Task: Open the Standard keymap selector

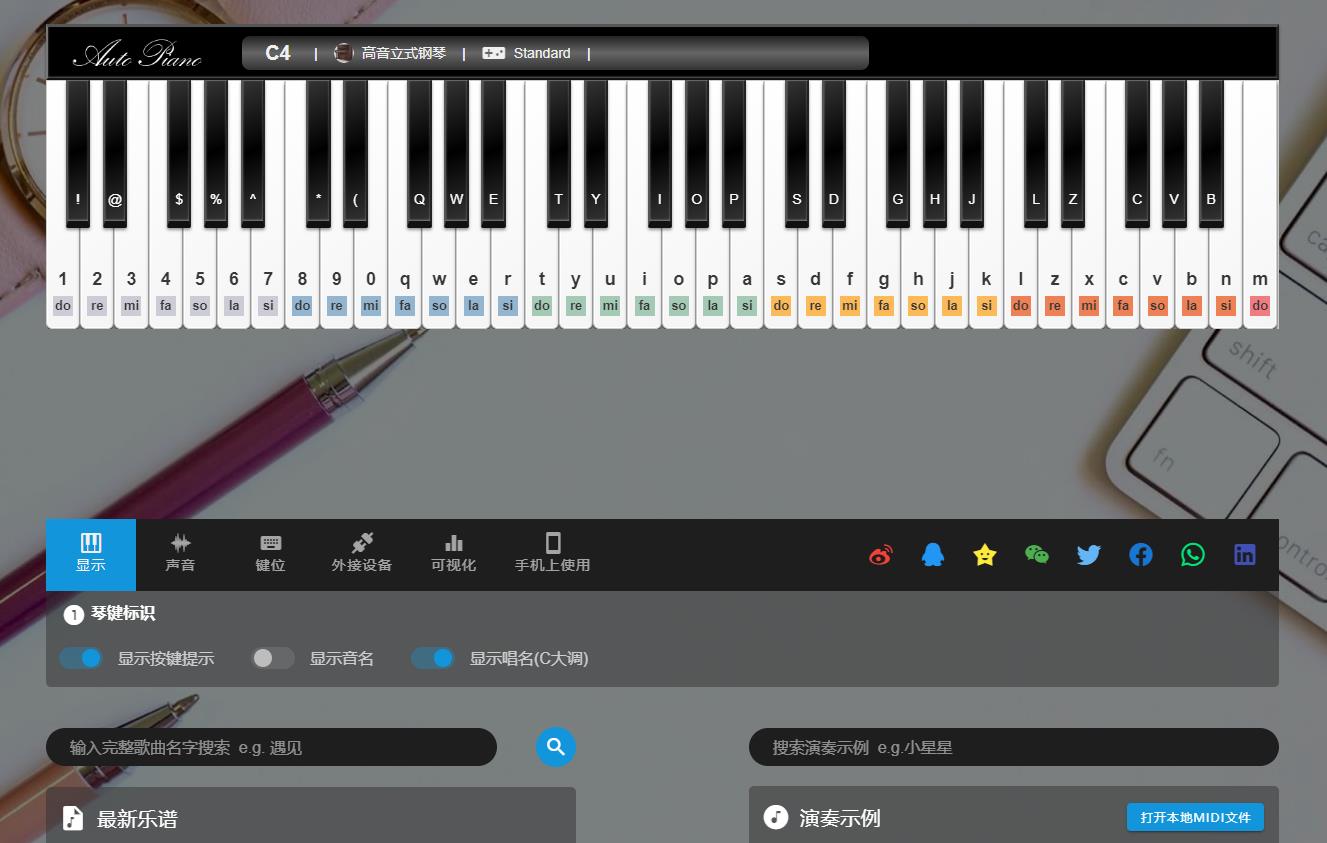Action: click(x=527, y=53)
